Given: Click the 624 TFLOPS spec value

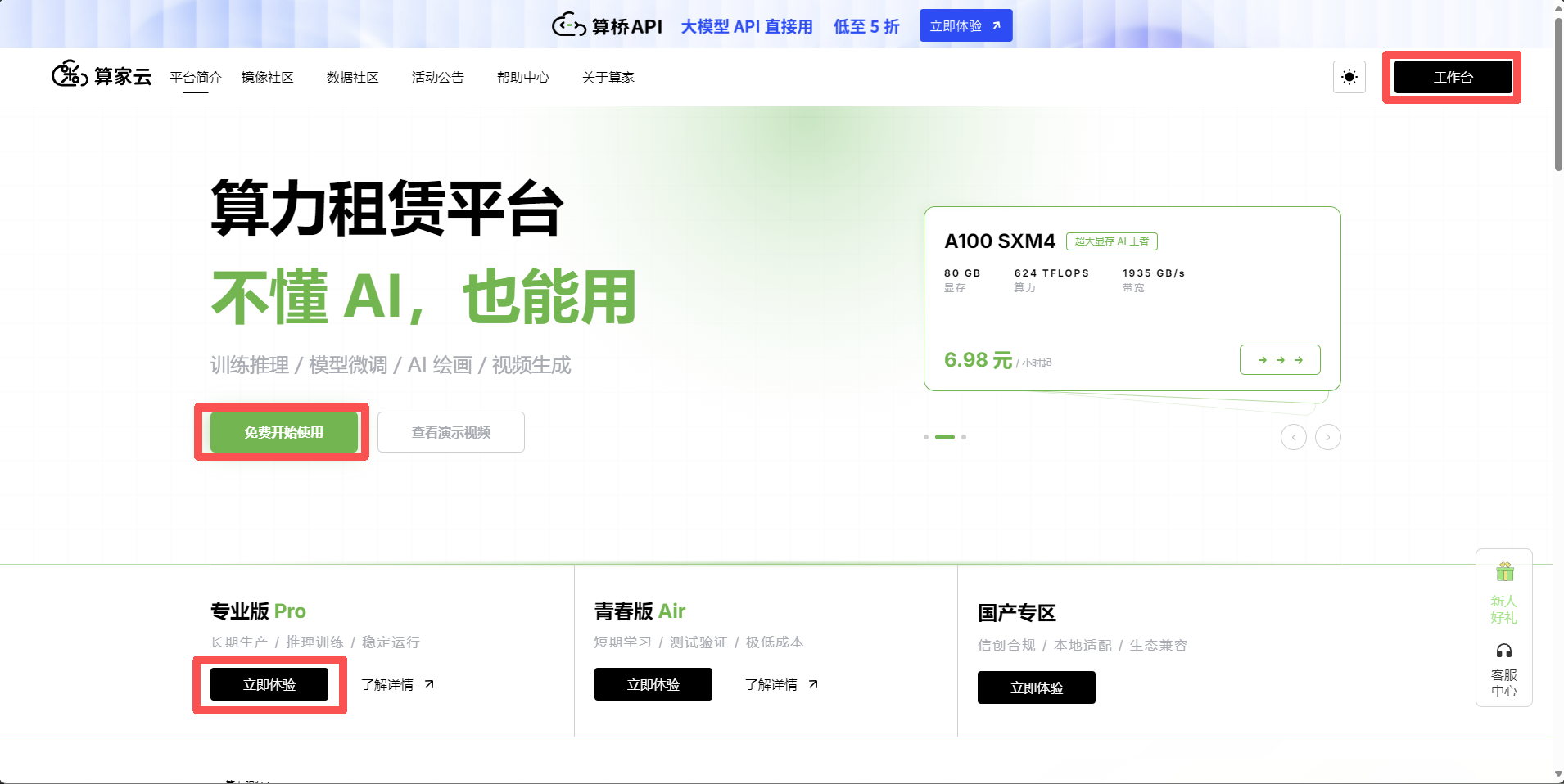Looking at the screenshot, I should [x=1051, y=273].
